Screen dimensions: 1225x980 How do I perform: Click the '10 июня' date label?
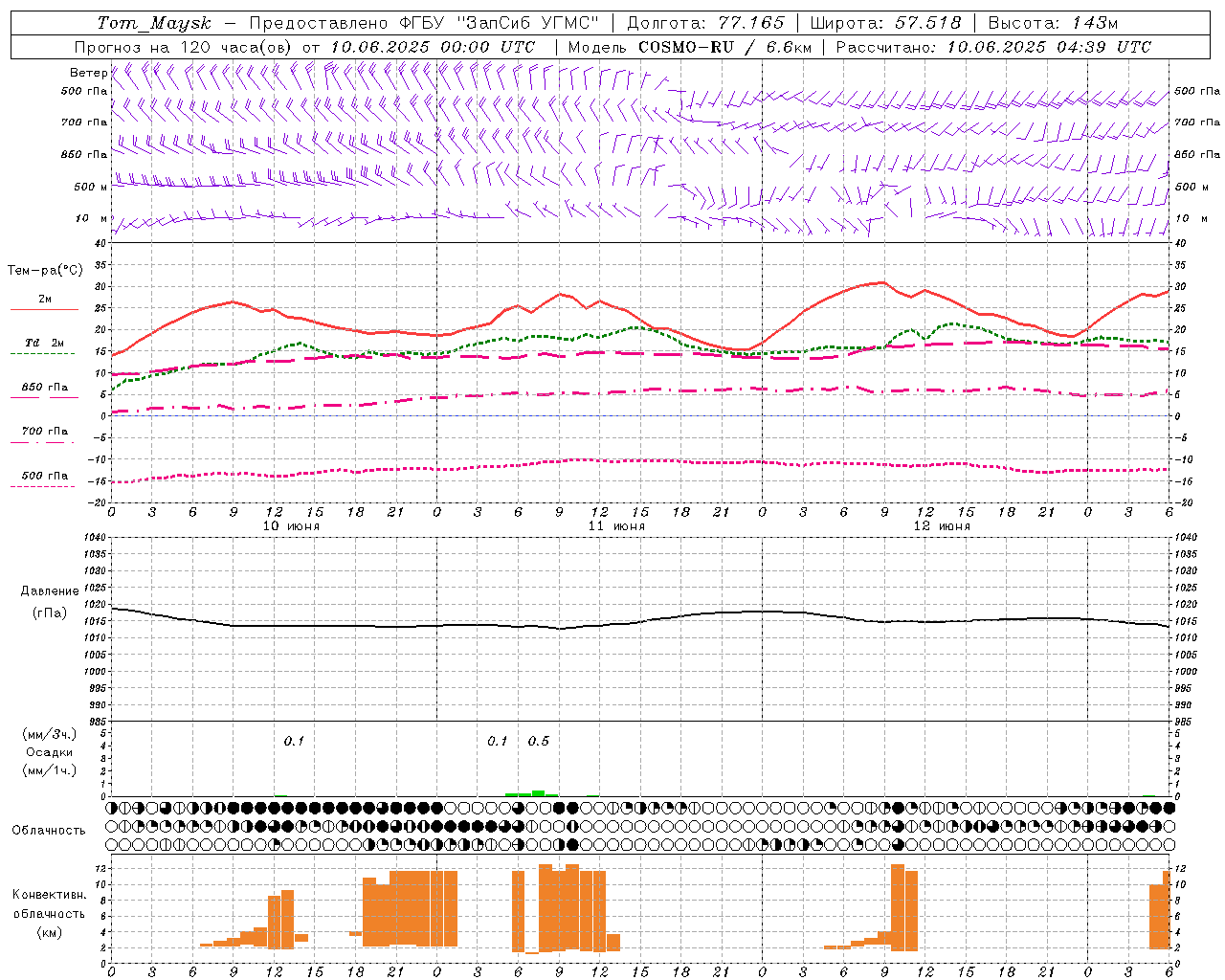(291, 526)
